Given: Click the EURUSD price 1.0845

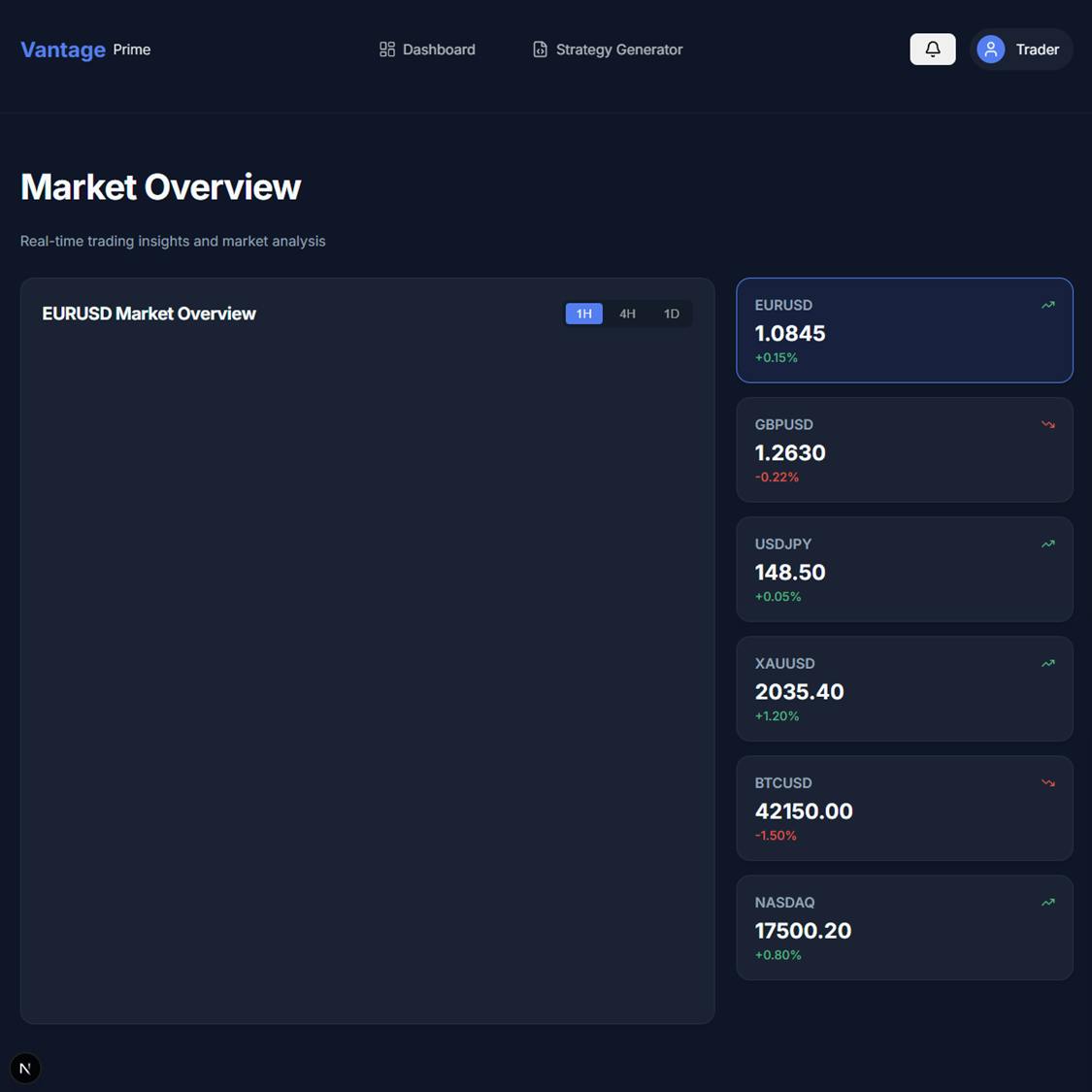Looking at the screenshot, I should (790, 334).
